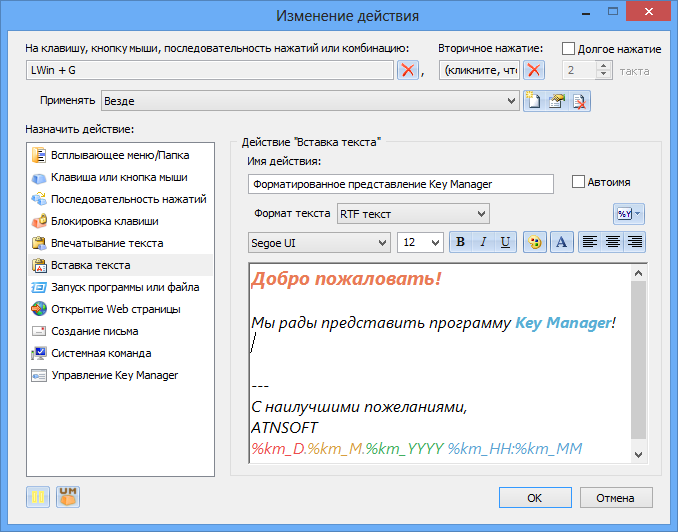Viewport: 678px width, 532px height.
Task: Open the text background color palette
Action: pyautogui.click(x=534, y=242)
